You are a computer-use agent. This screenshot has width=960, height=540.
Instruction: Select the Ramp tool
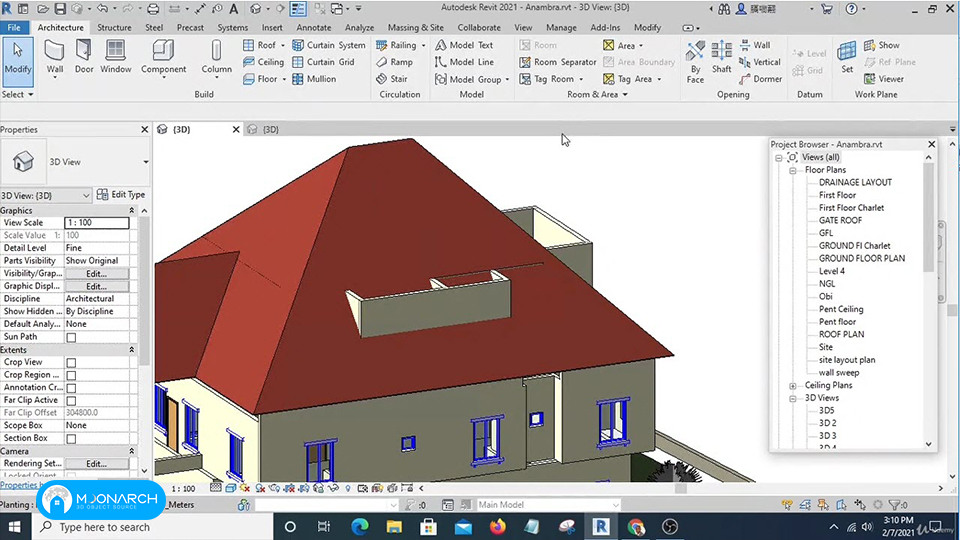[394, 62]
